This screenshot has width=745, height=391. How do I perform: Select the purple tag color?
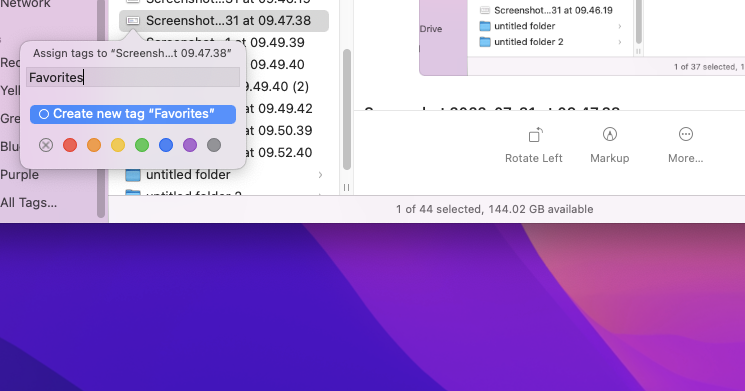pos(190,145)
